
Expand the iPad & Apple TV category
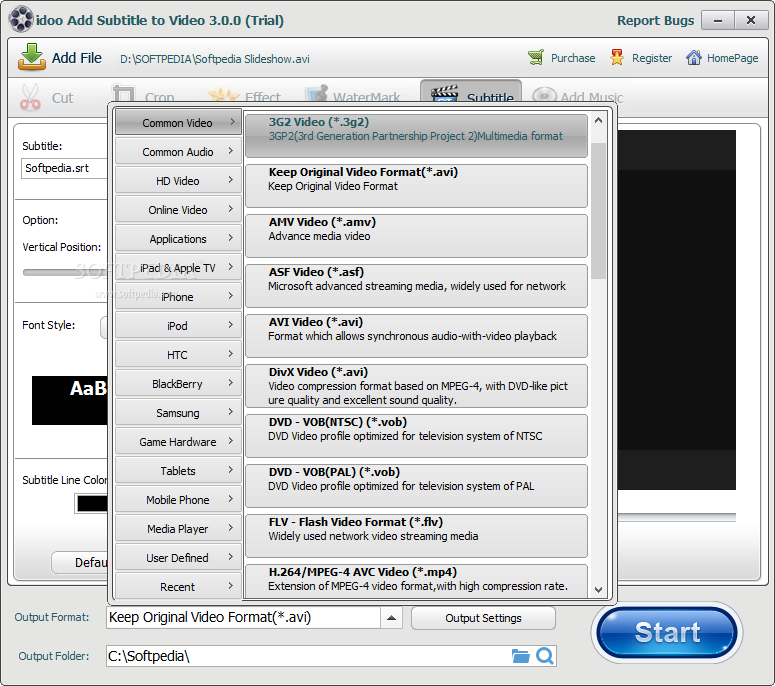pos(178,268)
